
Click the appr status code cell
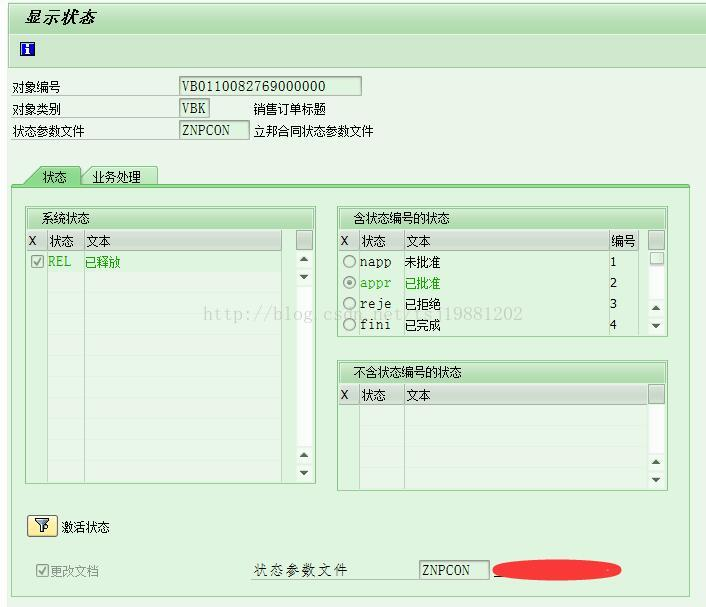[x=376, y=283]
